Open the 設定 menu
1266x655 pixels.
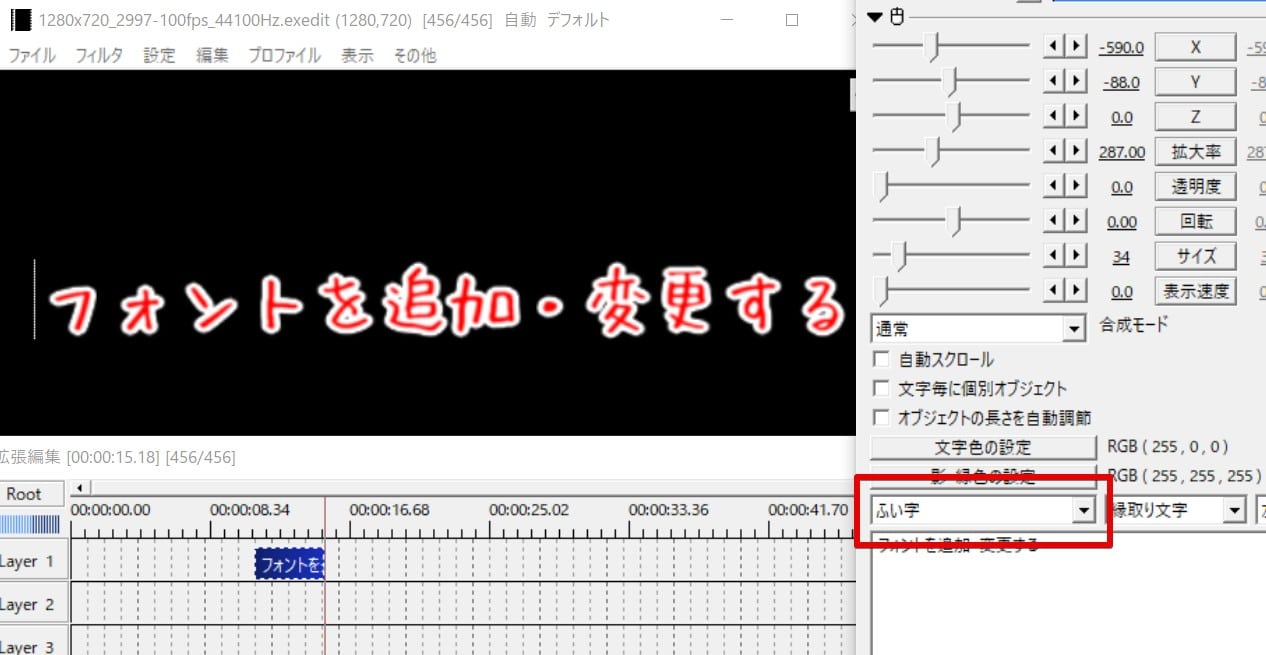(159, 56)
